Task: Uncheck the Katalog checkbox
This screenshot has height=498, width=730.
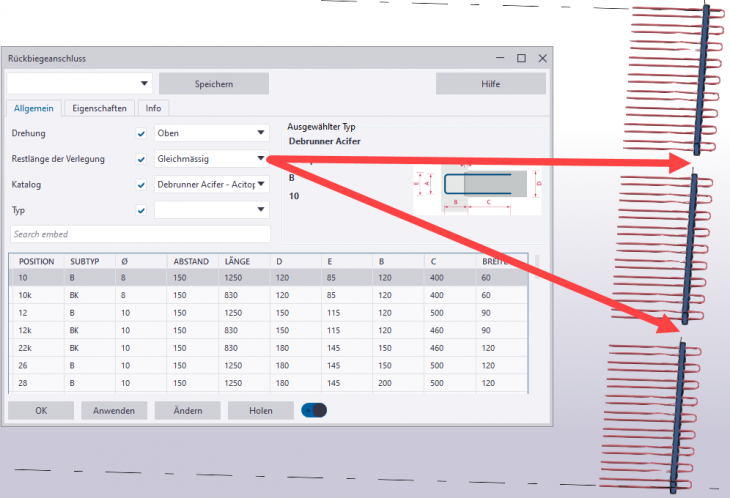Action: click(141, 185)
